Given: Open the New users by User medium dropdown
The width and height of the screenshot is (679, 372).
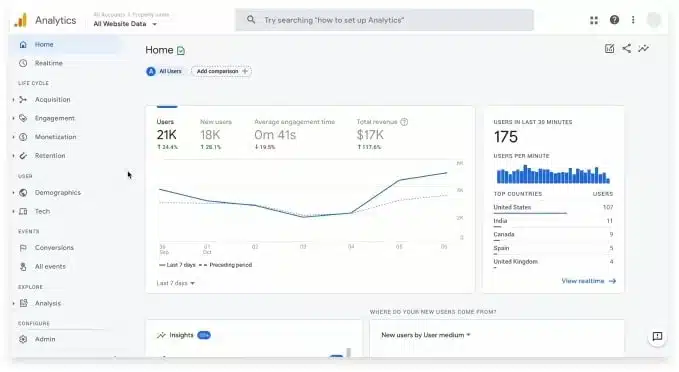Looking at the screenshot, I should pyautogui.click(x=426, y=335).
